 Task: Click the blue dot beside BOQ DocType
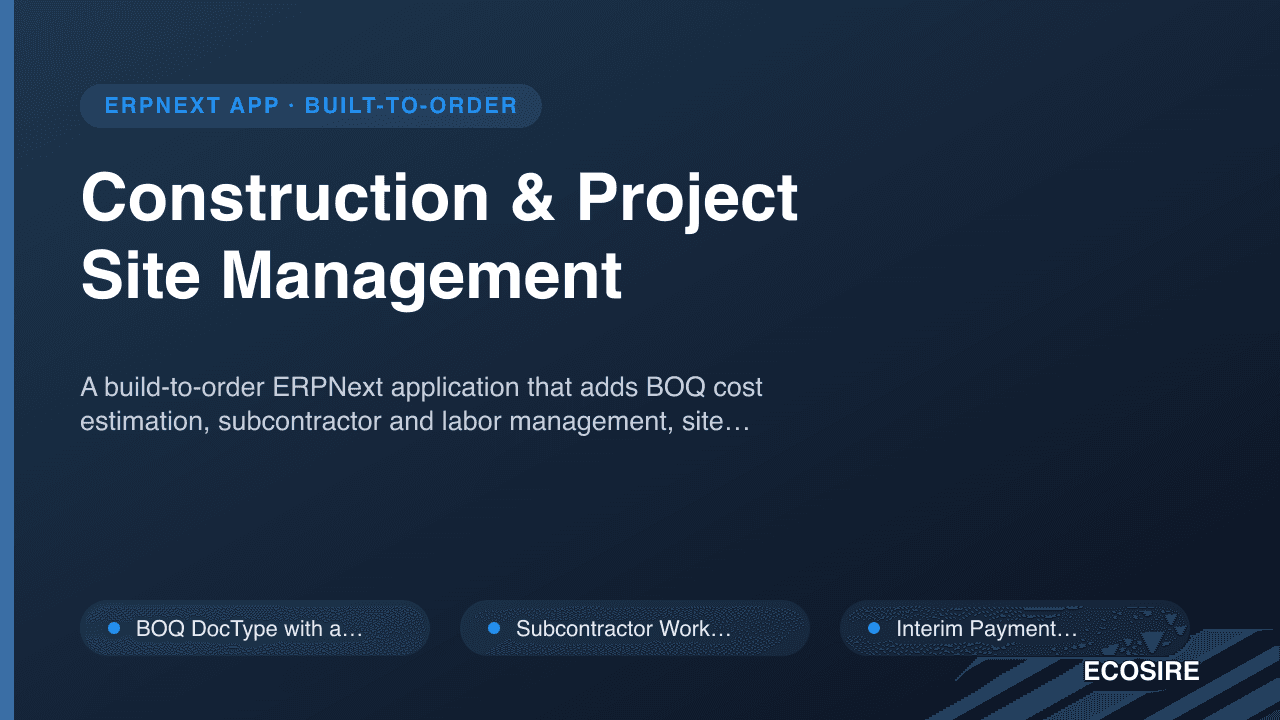coord(114,628)
